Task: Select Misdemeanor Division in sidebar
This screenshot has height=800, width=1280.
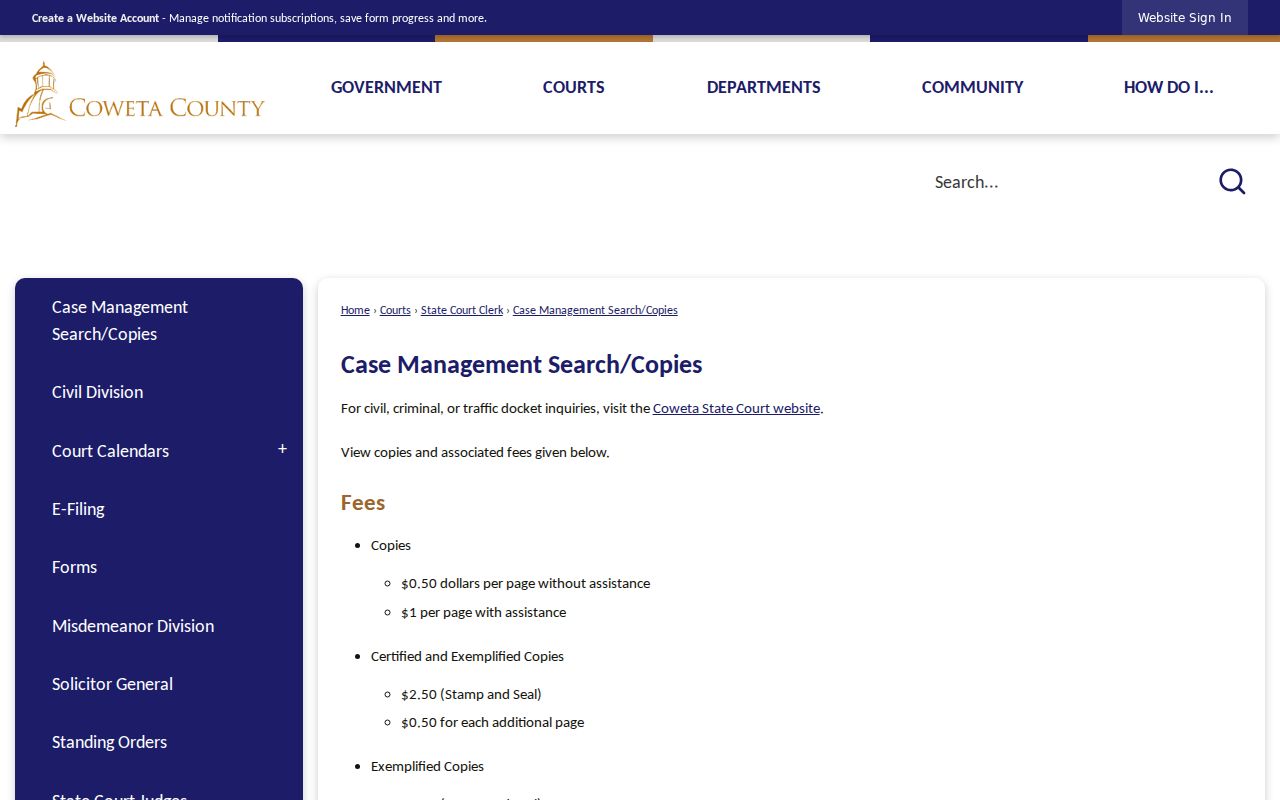Action: pos(159,626)
